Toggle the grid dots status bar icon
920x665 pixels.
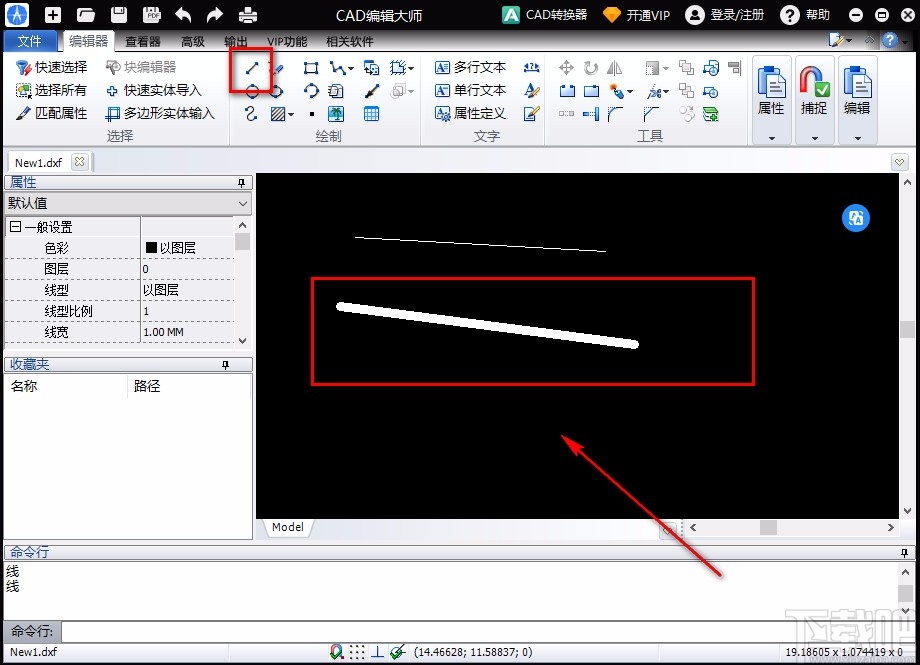tap(357, 652)
